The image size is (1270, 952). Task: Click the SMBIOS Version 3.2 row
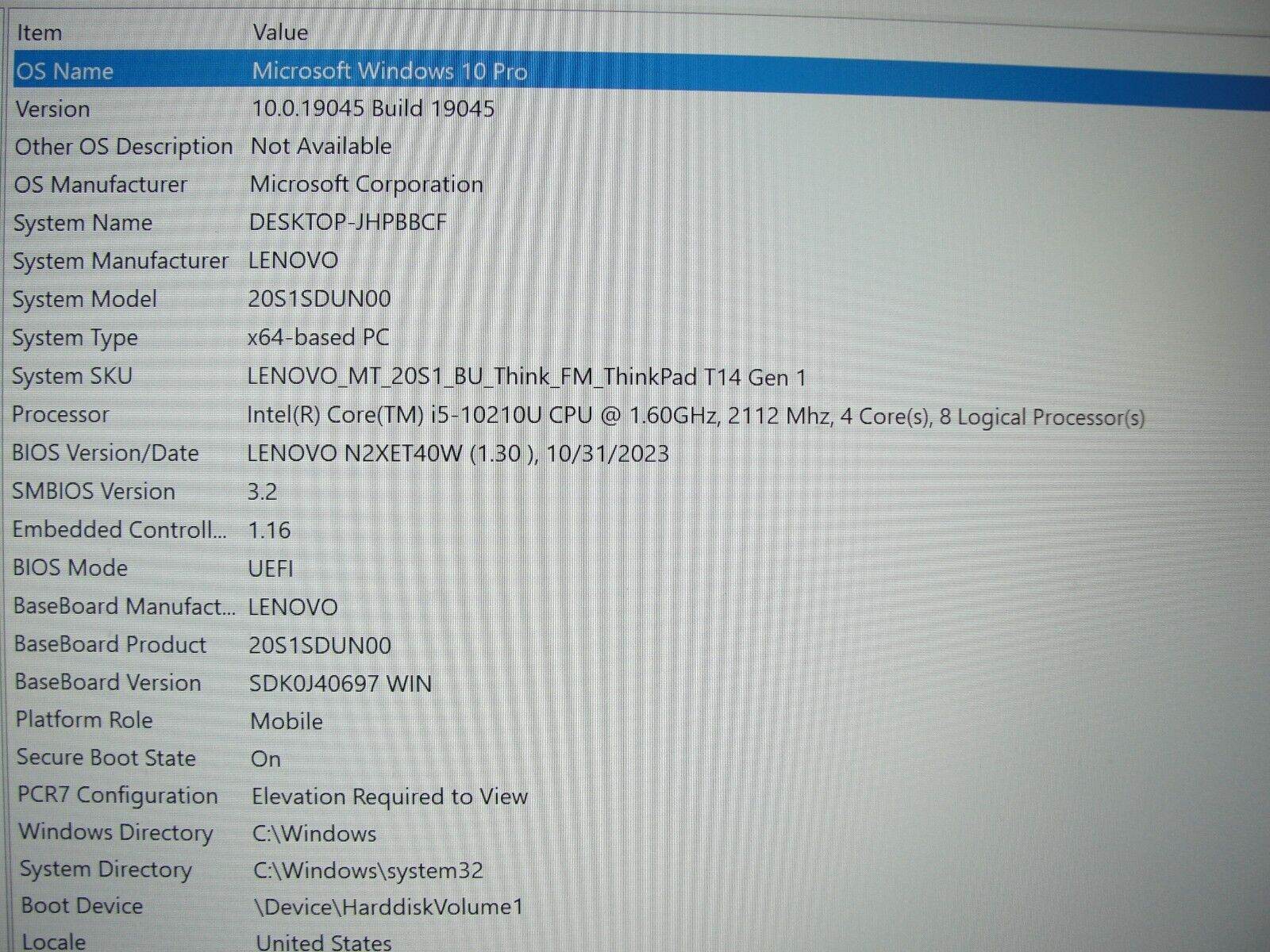(x=238, y=491)
